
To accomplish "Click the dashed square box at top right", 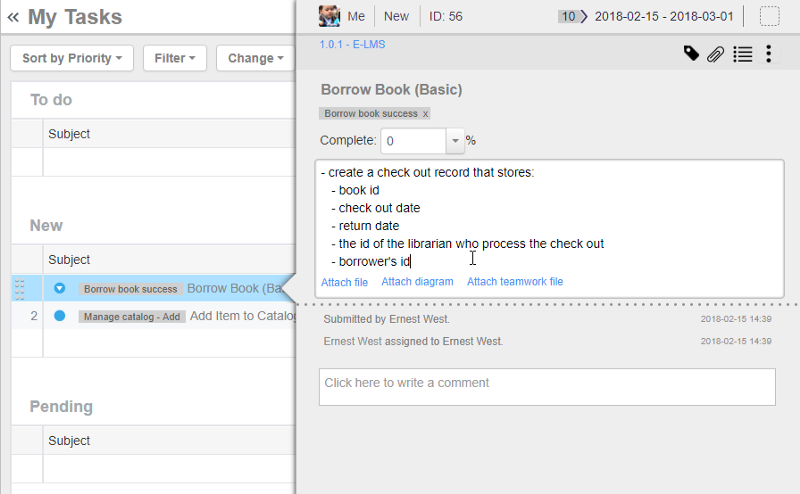I will pyautogui.click(x=769, y=16).
